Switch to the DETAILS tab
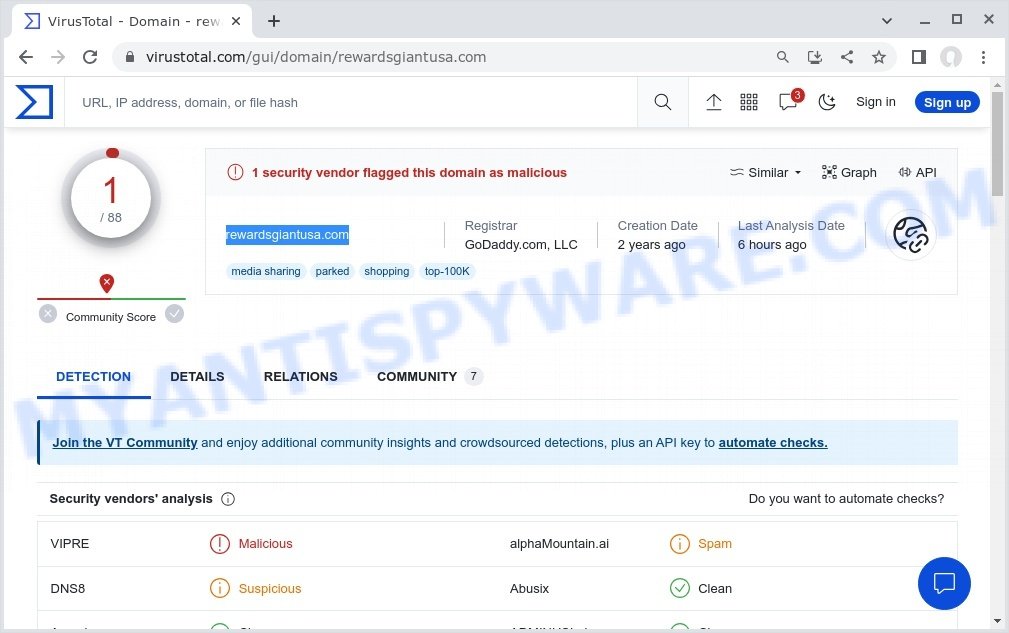Image resolution: width=1009 pixels, height=633 pixels. [x=197, y=377]
